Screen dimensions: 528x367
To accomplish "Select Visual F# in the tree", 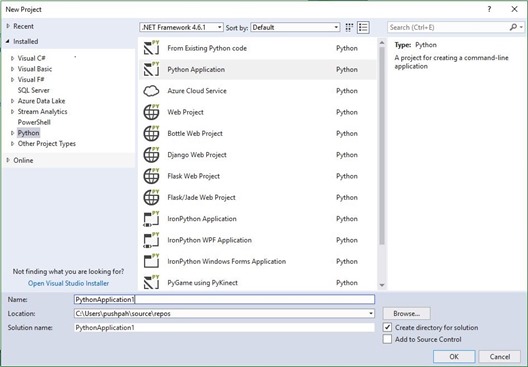I will point(31,80).
